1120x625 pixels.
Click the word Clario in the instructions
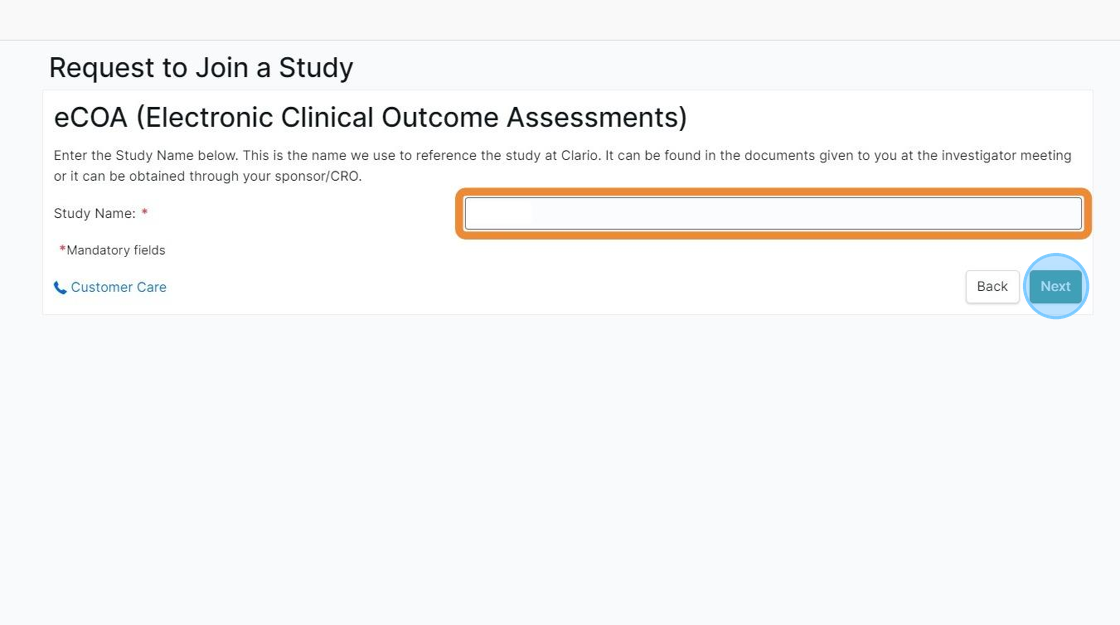(x=579, y=156)
